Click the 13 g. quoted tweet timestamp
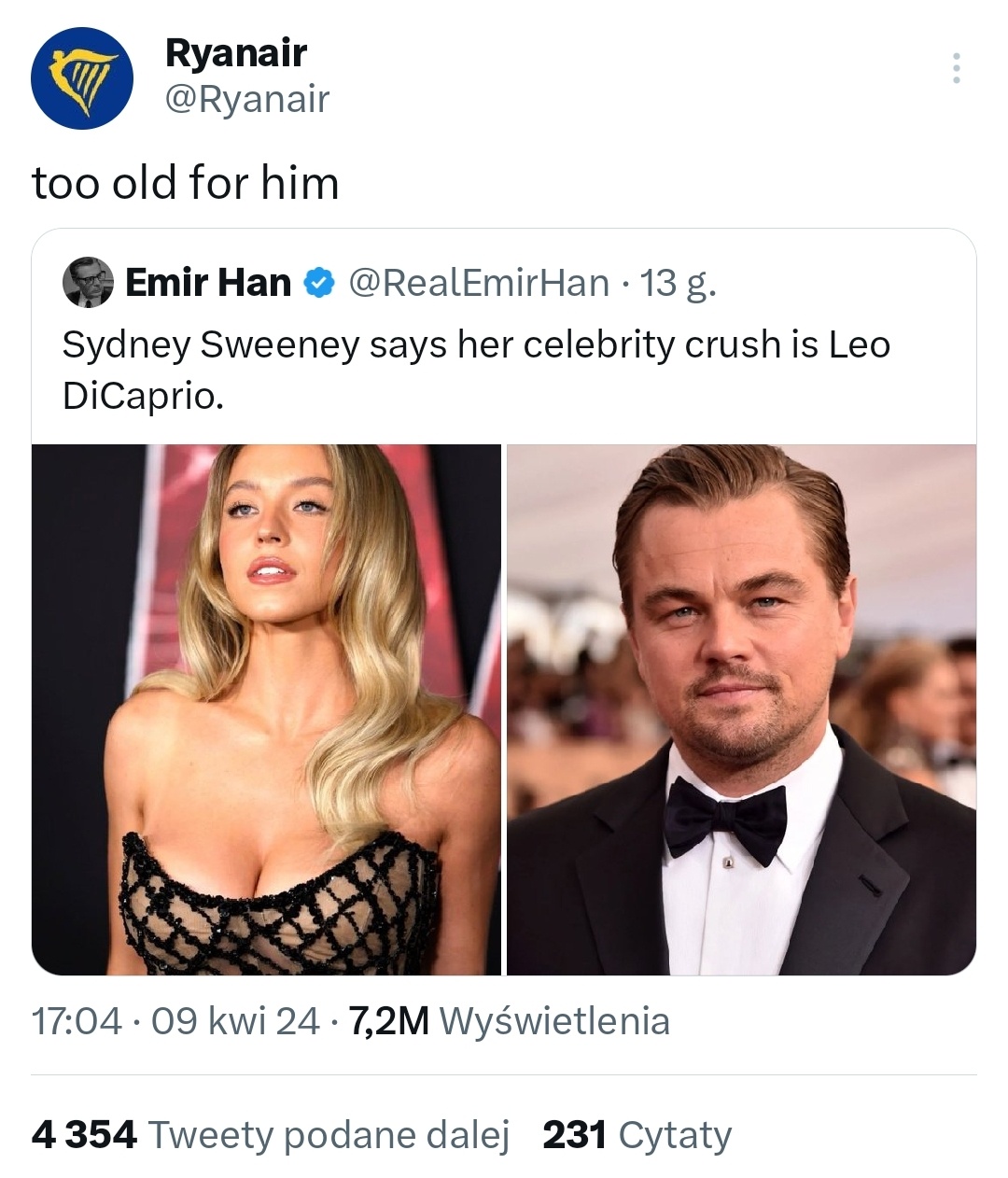 pyautogui.click(x=678, y=282)
